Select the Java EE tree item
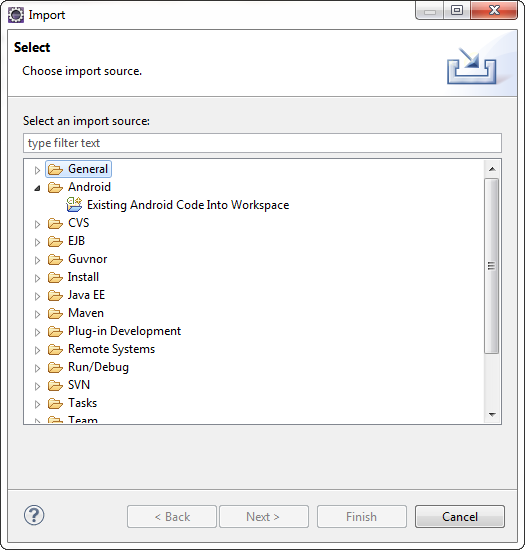Screen dimensions: 525x550 coord(86,295)
